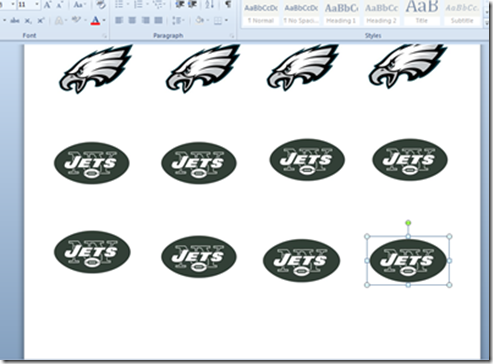Screen dimensions: 493x364
Task: Click the Sort icon in Paragraph group
Action: click(x=210, y=4)
